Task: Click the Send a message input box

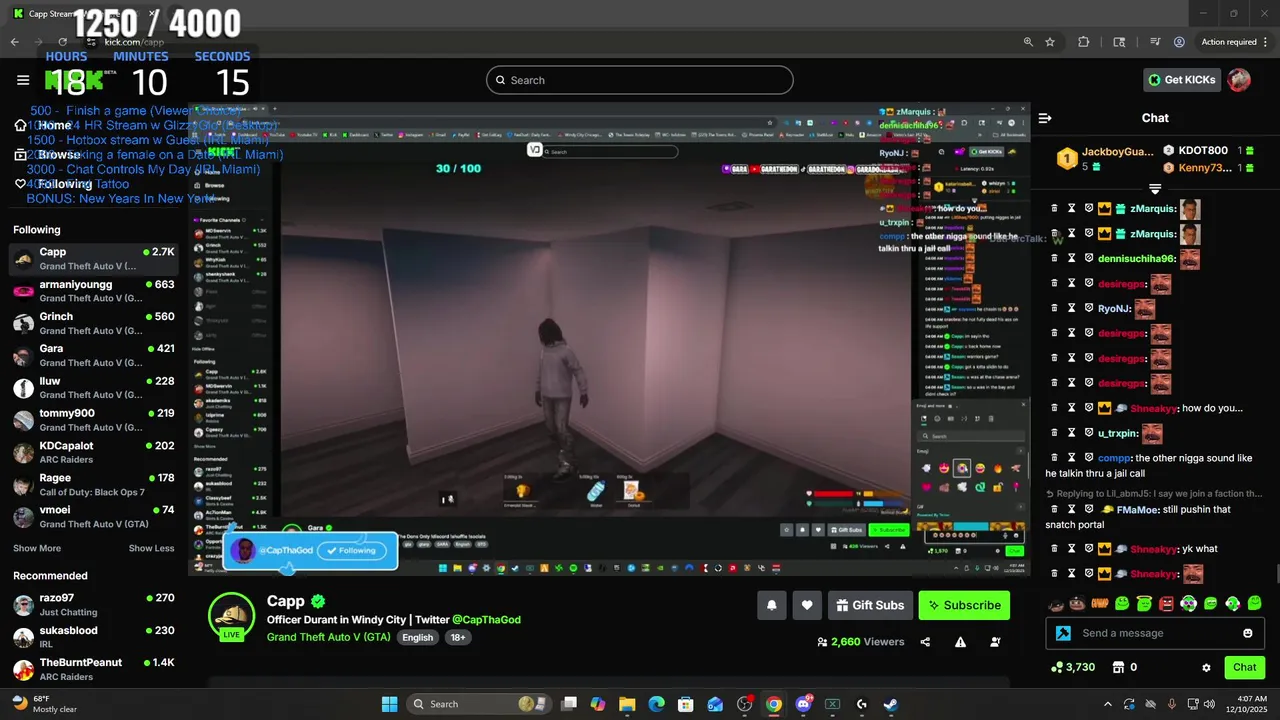Action: 1155,633
